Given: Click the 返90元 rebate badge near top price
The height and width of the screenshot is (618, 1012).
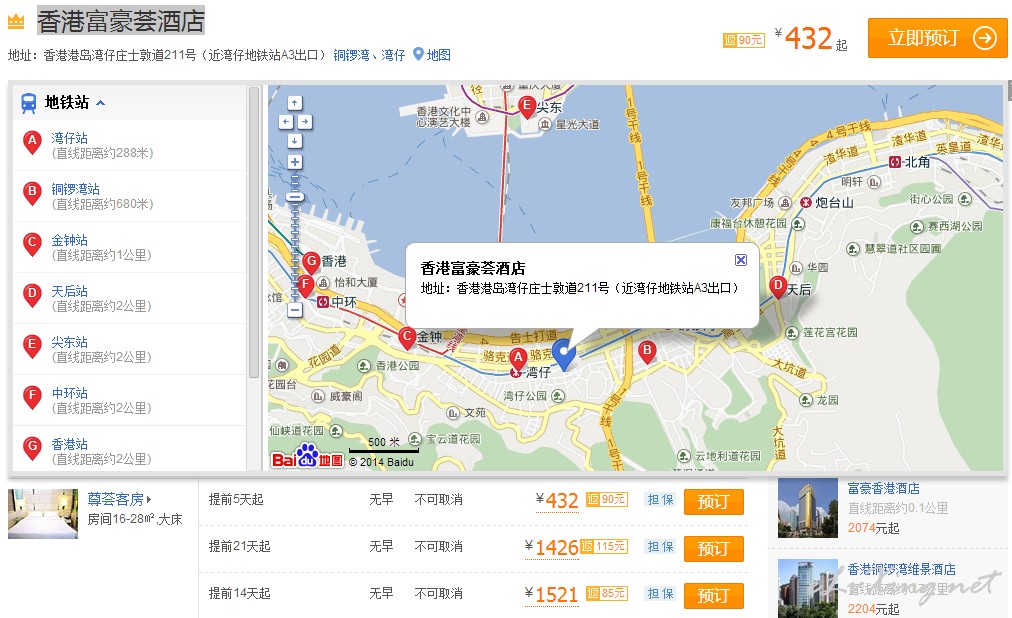Looking at the screenshot, I should pos(744,40).
